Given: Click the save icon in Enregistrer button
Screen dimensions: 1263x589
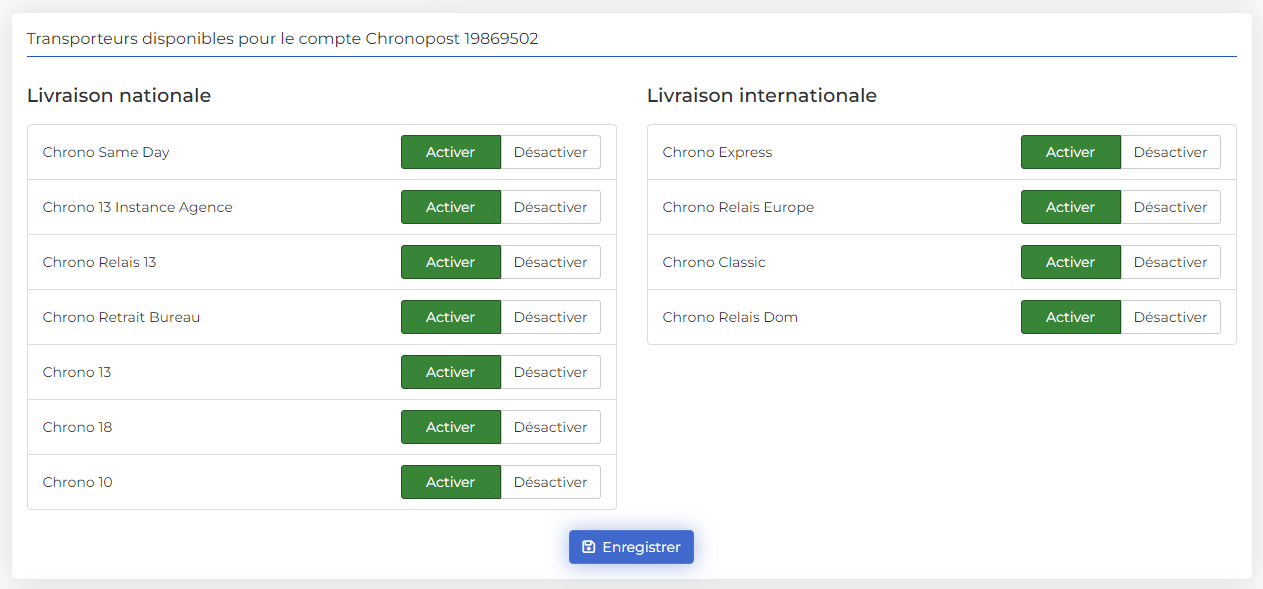Looking at the screenshot, I should [589, 547].
